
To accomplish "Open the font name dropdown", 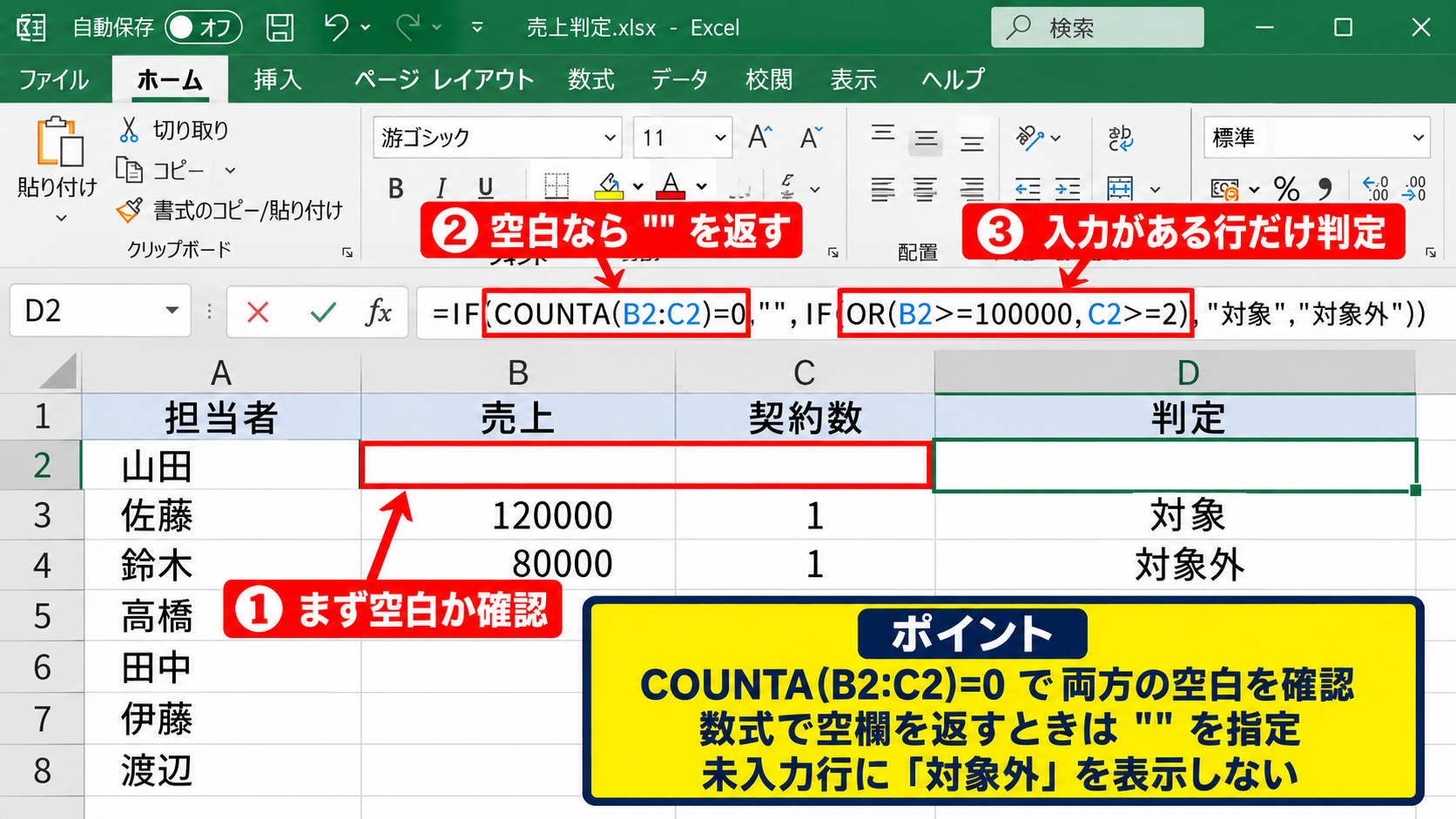I will [x=610, y=138].
